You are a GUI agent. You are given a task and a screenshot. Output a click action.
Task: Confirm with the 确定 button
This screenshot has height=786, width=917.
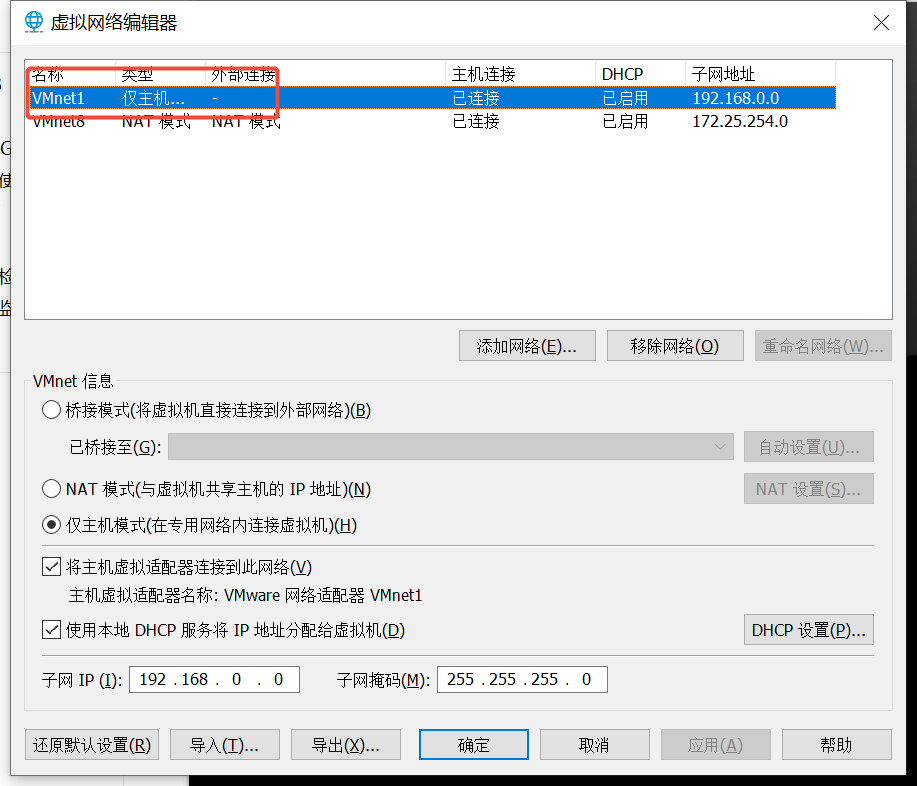click(474, 744)
